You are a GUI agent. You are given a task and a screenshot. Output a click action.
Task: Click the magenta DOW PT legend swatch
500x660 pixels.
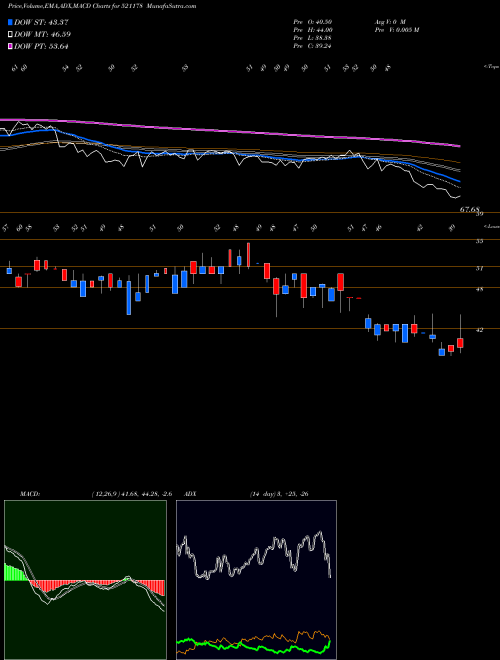point(10,46)
